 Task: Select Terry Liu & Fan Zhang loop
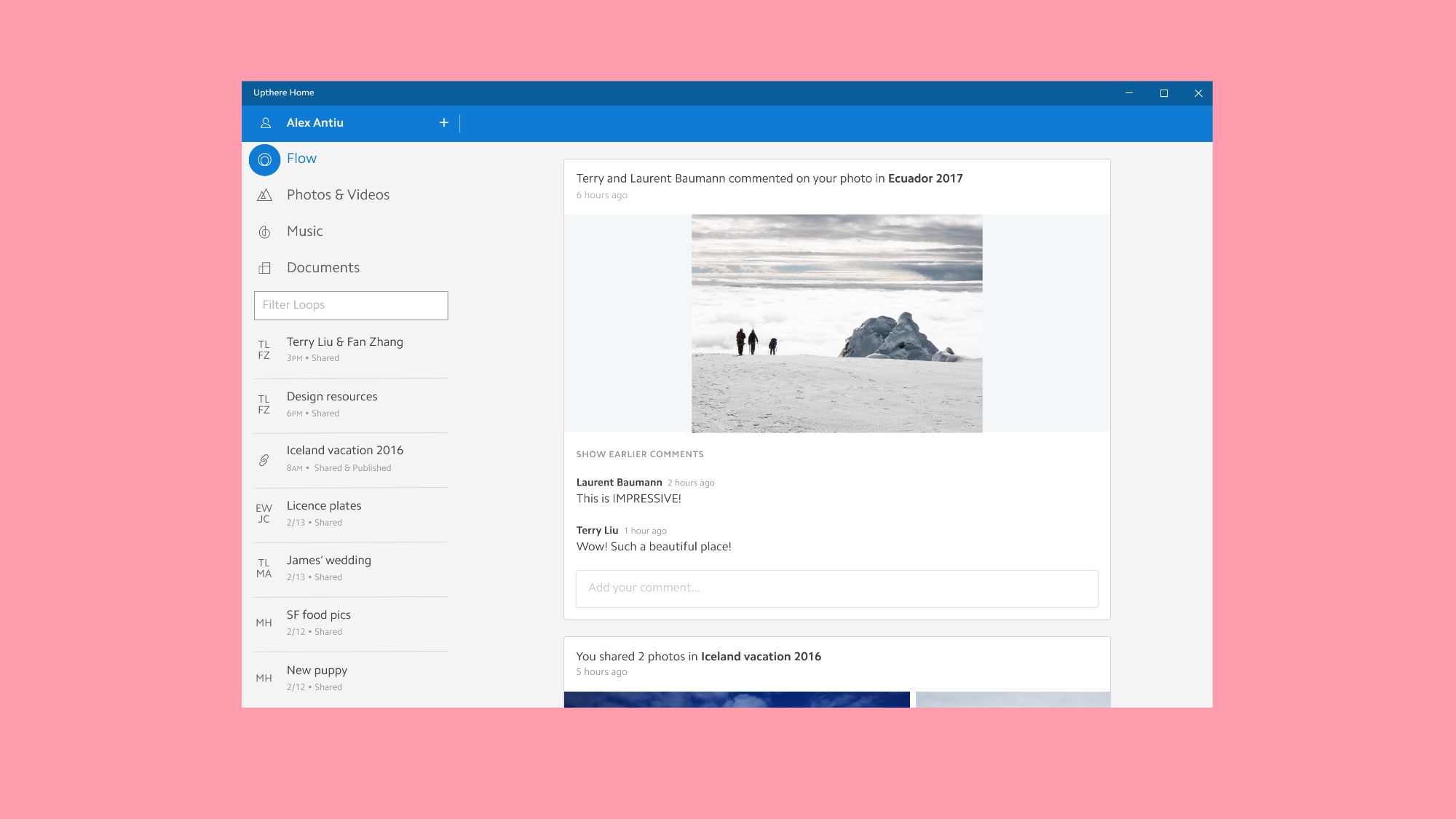(x=344, y=349)
